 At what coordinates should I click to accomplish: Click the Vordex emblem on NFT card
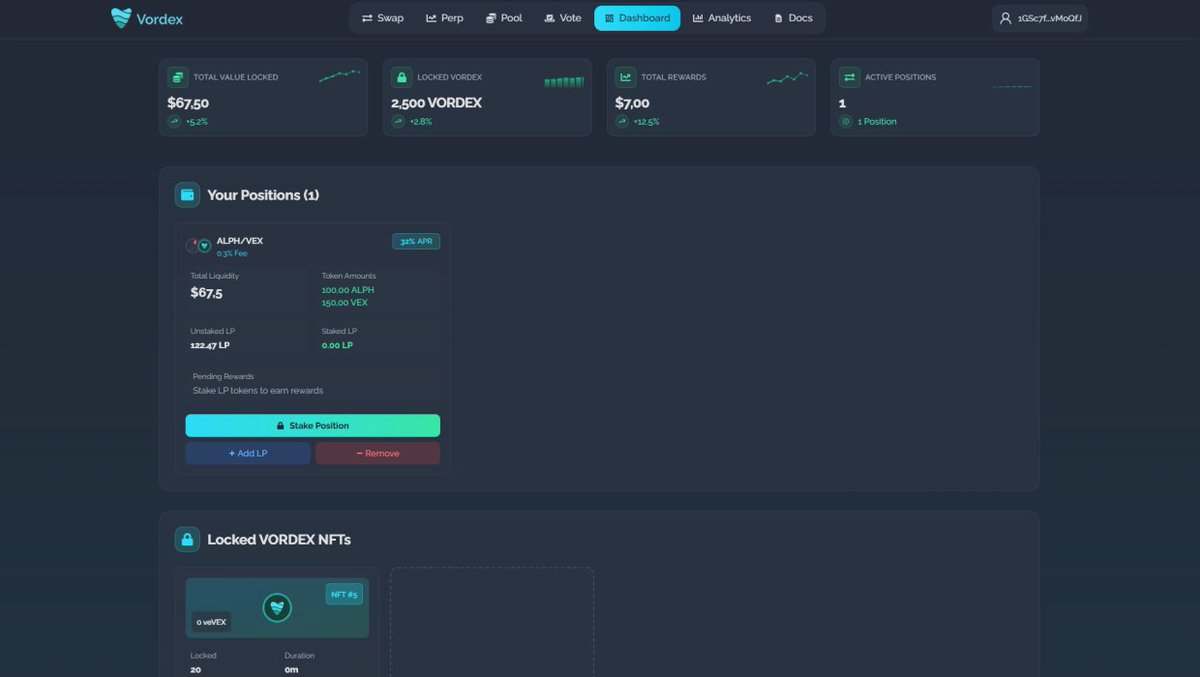(277, 607)
